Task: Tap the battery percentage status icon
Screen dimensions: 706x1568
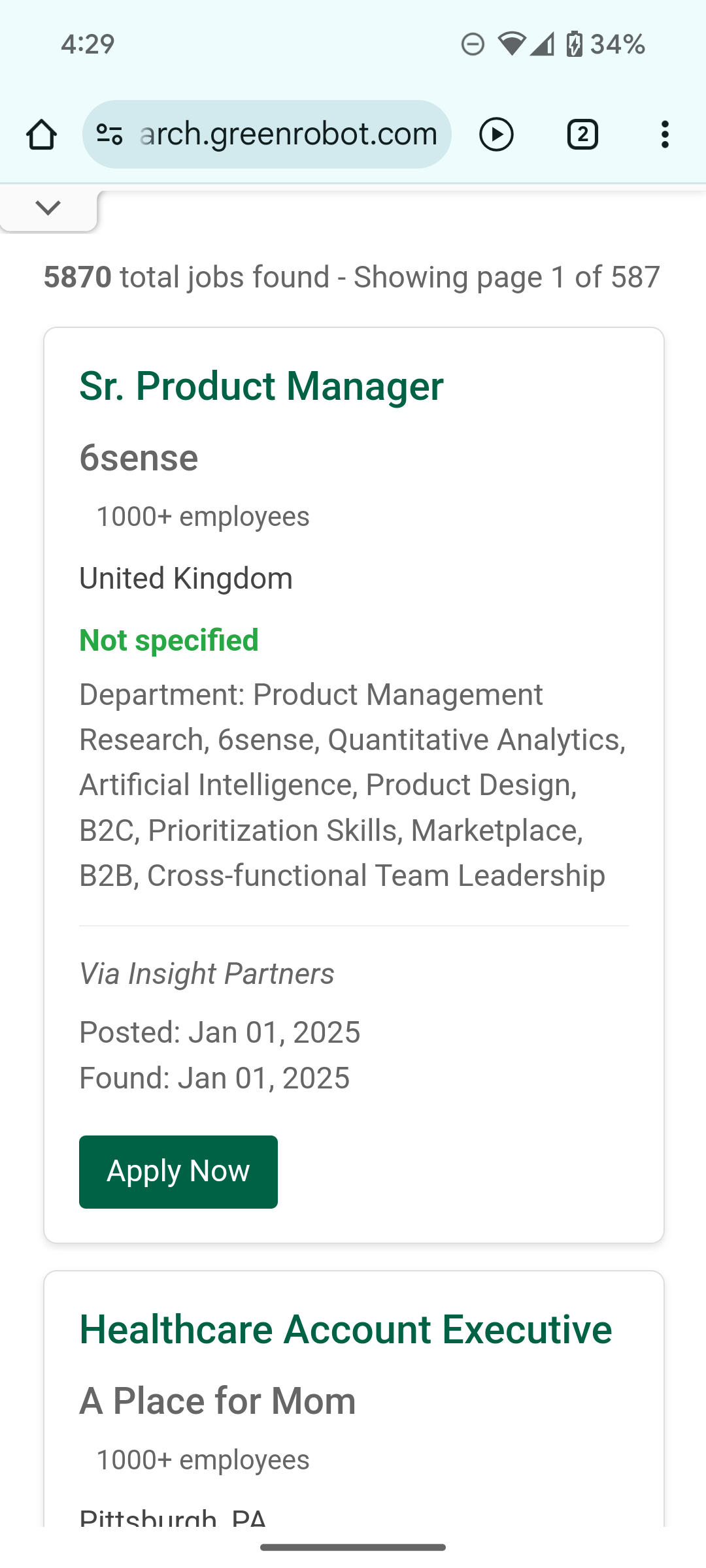Action: tap(606, 44)
